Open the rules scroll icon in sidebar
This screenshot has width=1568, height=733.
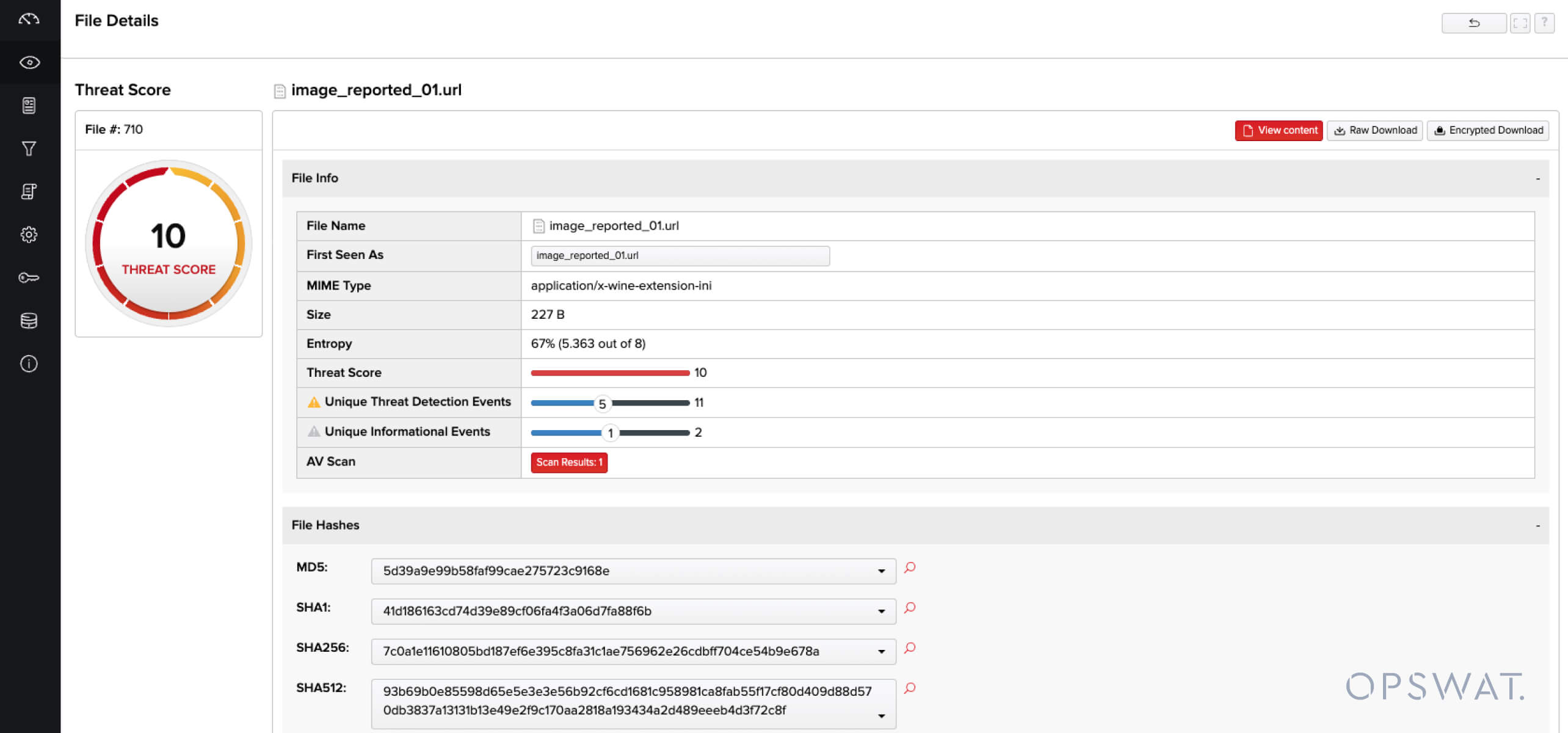pos(29,191)
